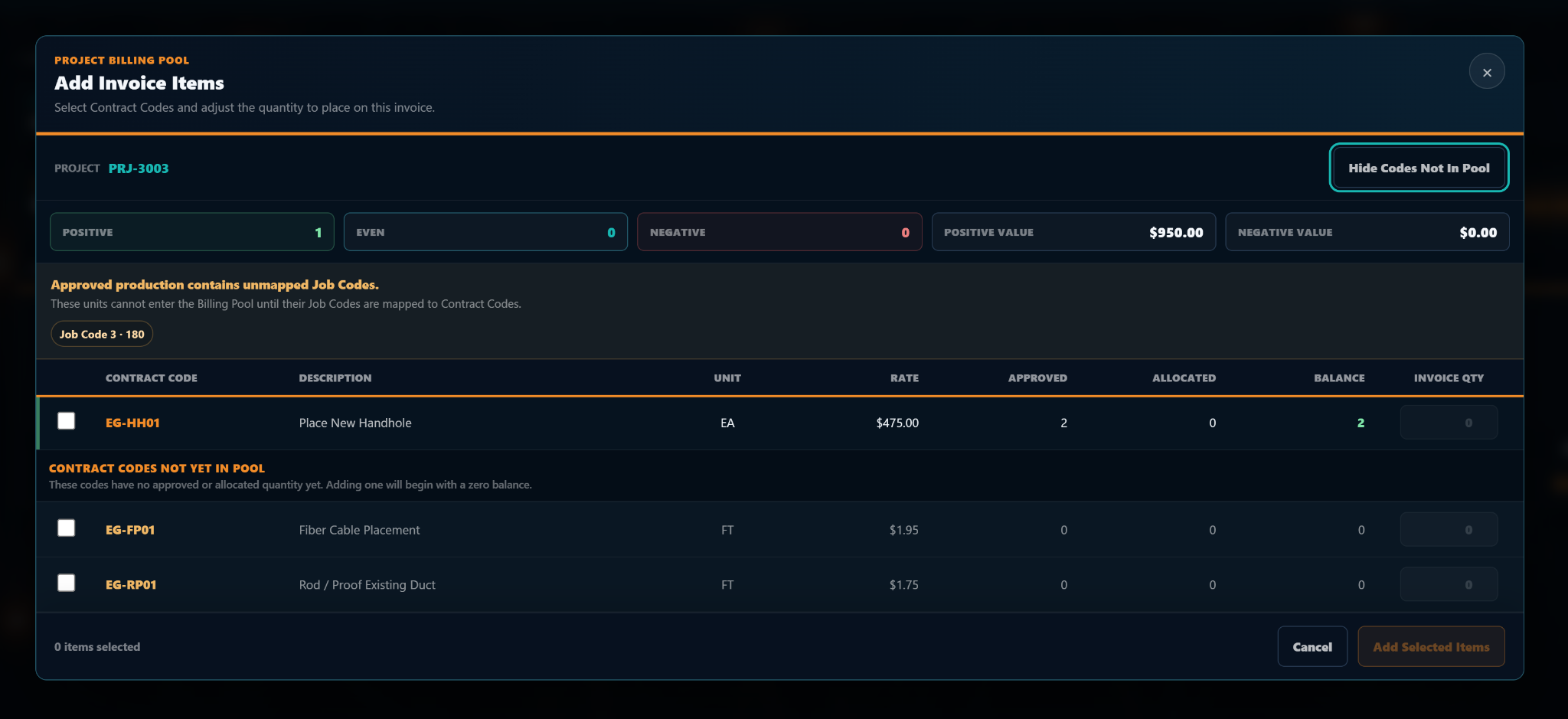Check the EG-RP01 row checkbox

point(67,583)
